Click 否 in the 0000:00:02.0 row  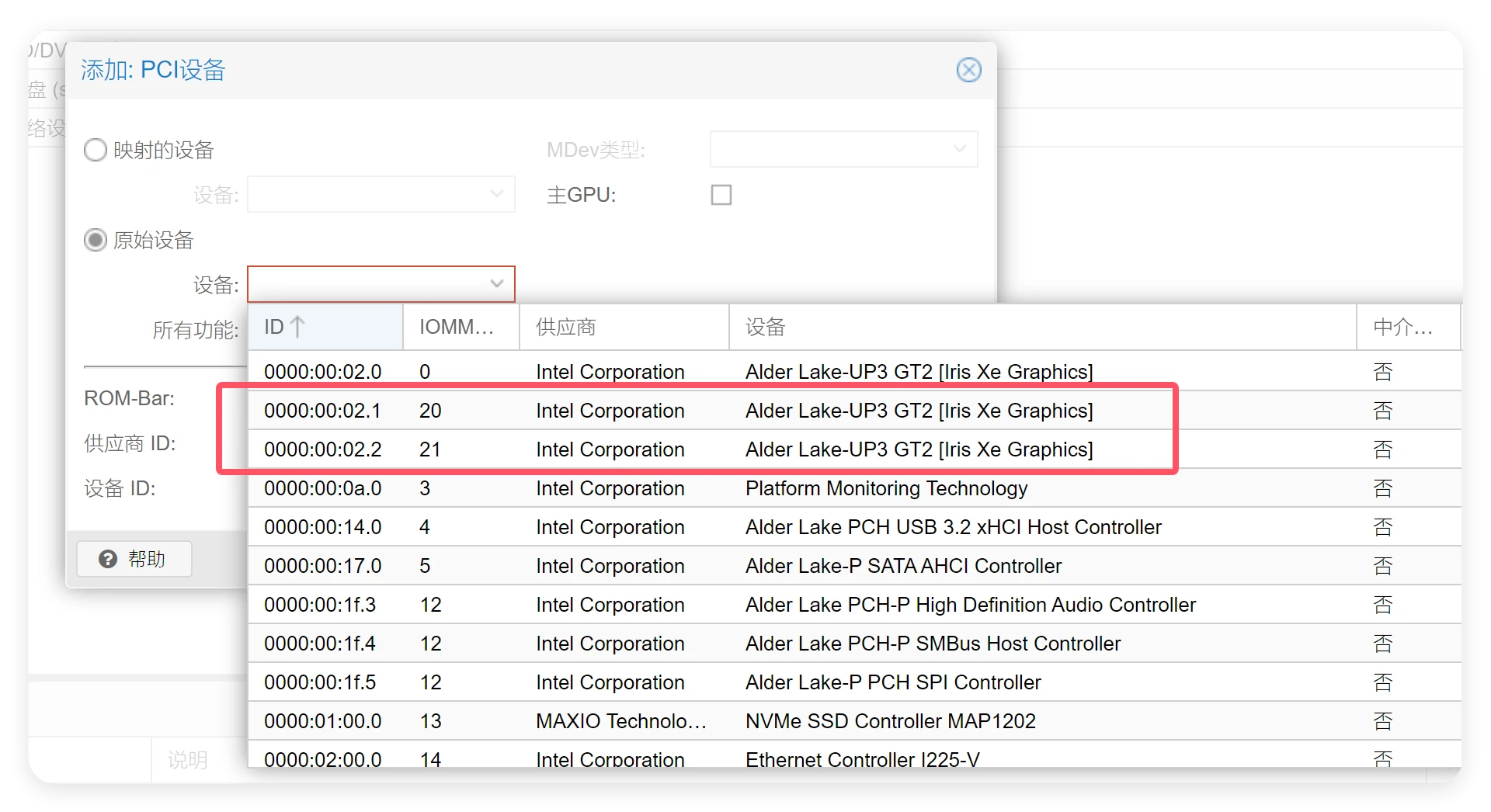pyautogui.click(x=1383, y=372)
